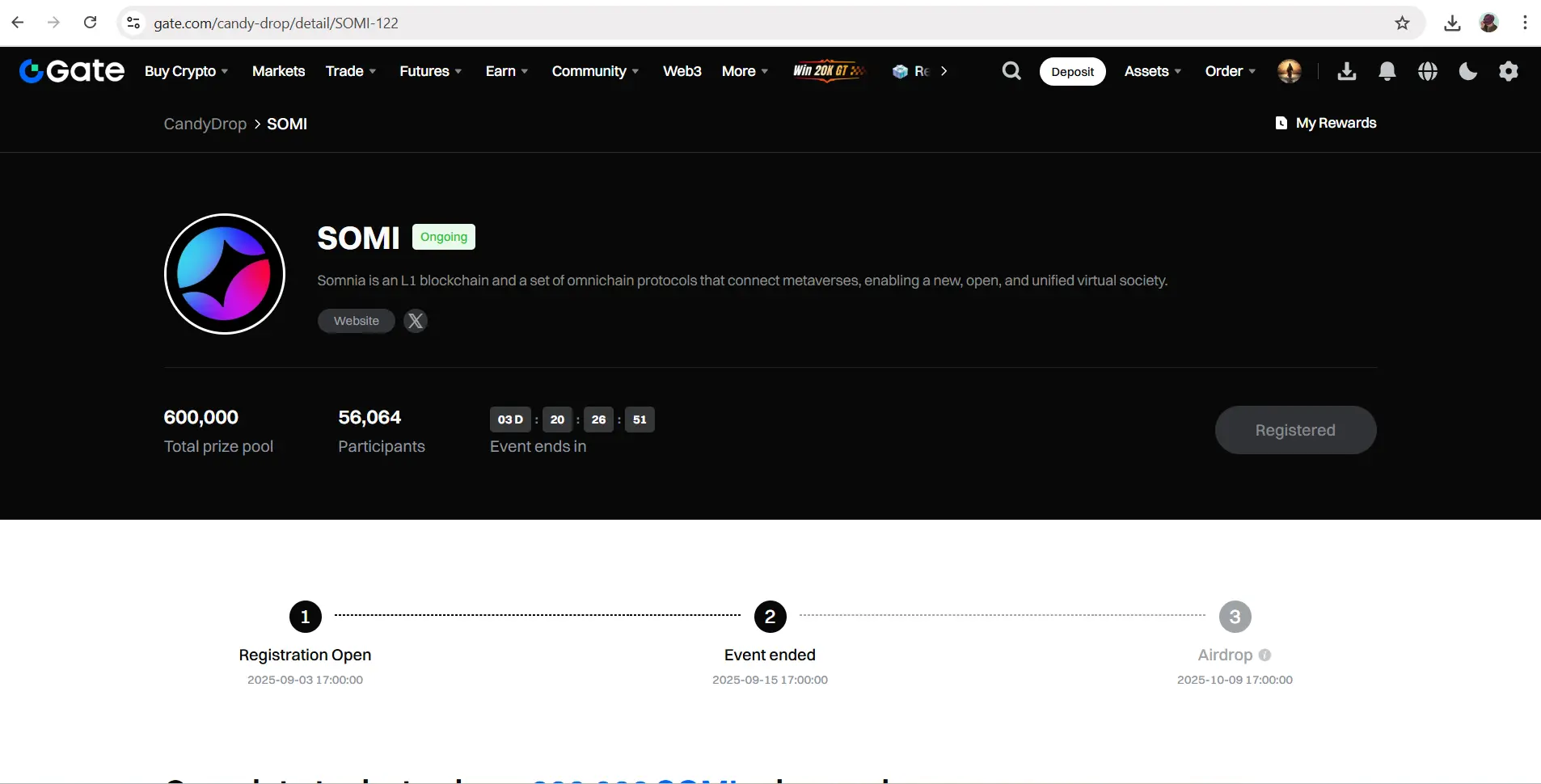Screen dimensions: 1541x784
Task: Click the date 2025-09-15 17:00:00
Action: (770, 680)
